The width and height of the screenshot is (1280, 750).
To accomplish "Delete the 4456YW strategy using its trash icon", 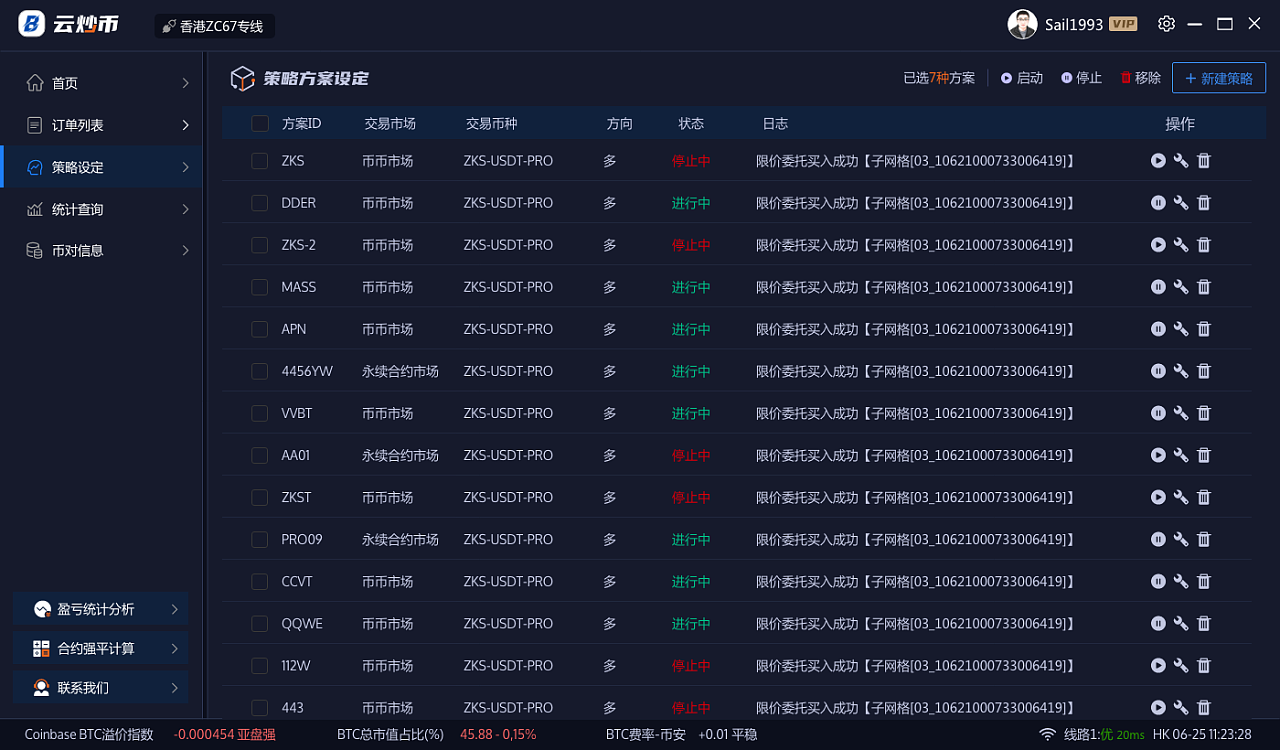I will click(1203, 370).
